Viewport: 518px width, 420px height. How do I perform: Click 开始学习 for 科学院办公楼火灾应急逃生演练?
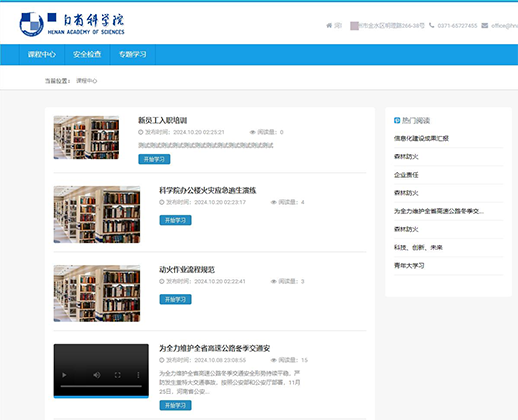pos(175,220)
